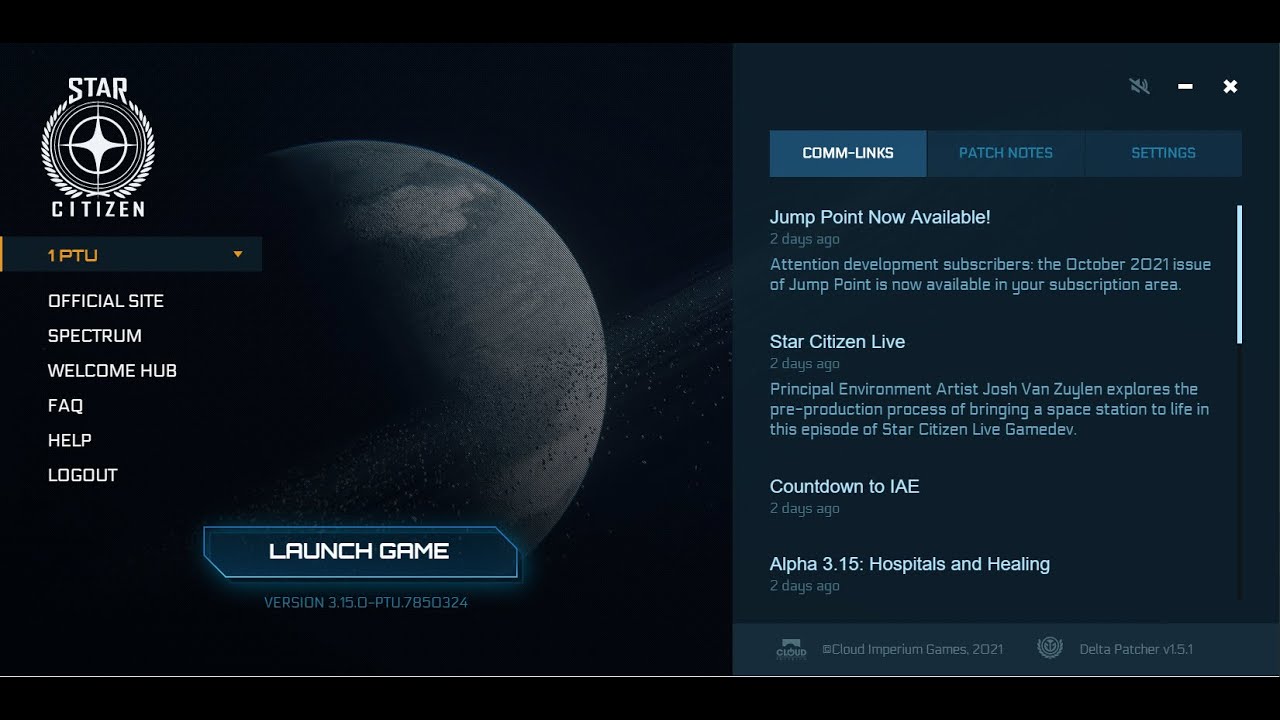Open the 'Countdown to IAE' article
Image resolution: width=1280 pixels, height=720 pixels.
844,487
